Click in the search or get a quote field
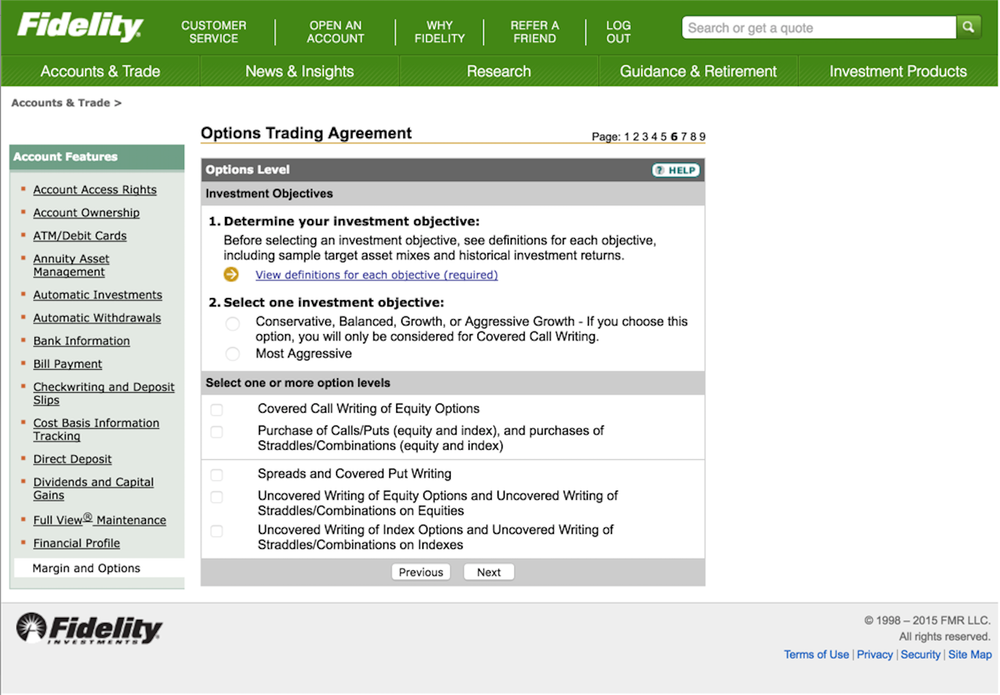This screenshot has width=1000, height=695. click(819, 27)
